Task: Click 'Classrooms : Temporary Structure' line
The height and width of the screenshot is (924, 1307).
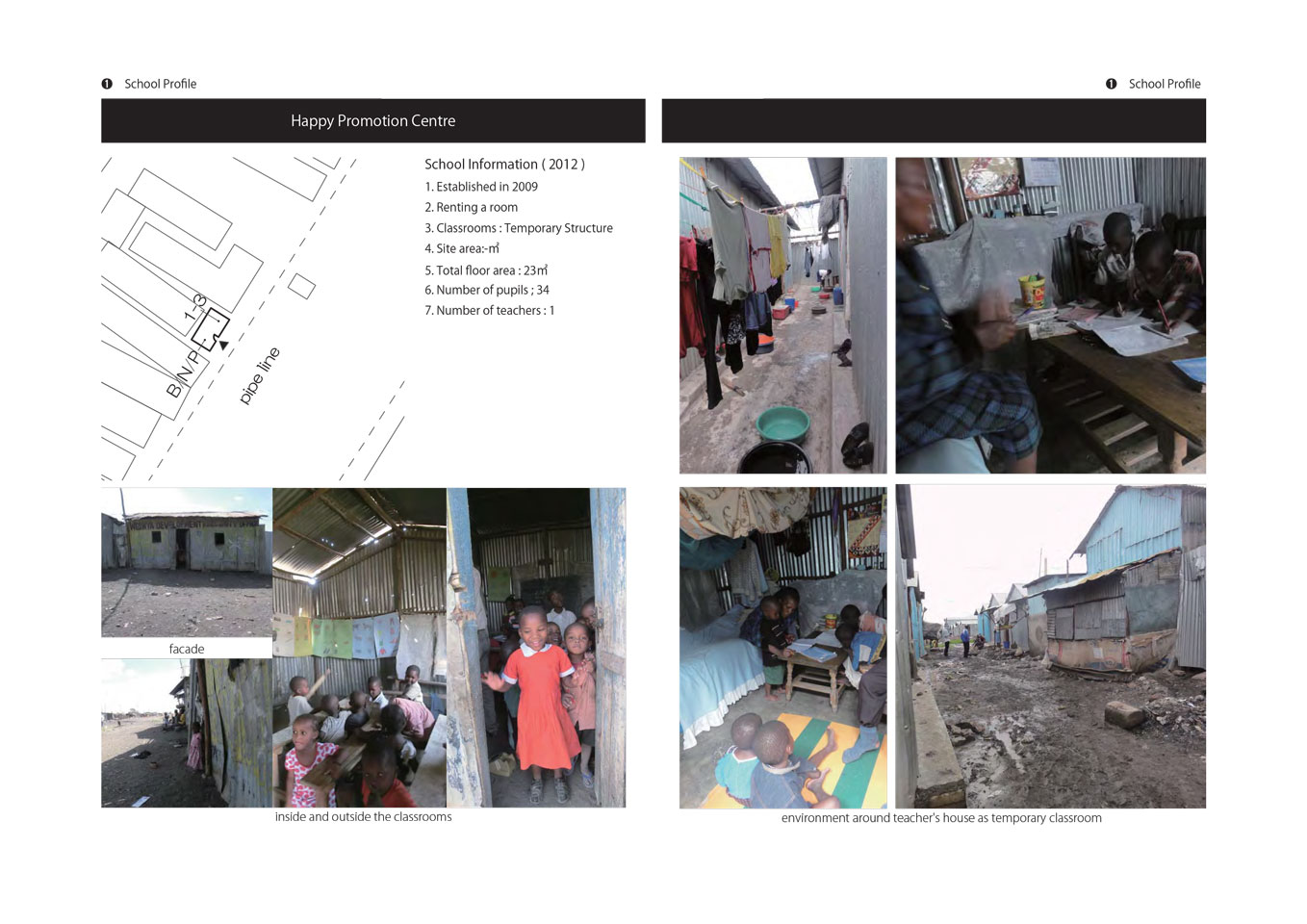Action: click(x=519, y=228)
